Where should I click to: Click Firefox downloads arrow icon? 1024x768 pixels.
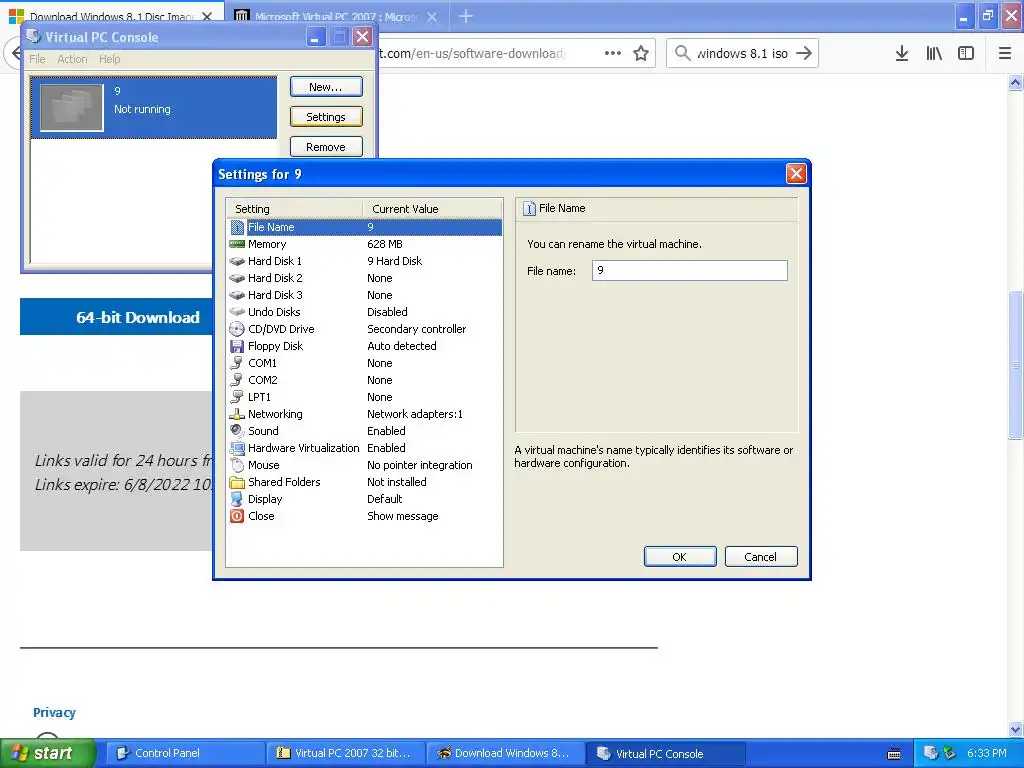(902, 54)
